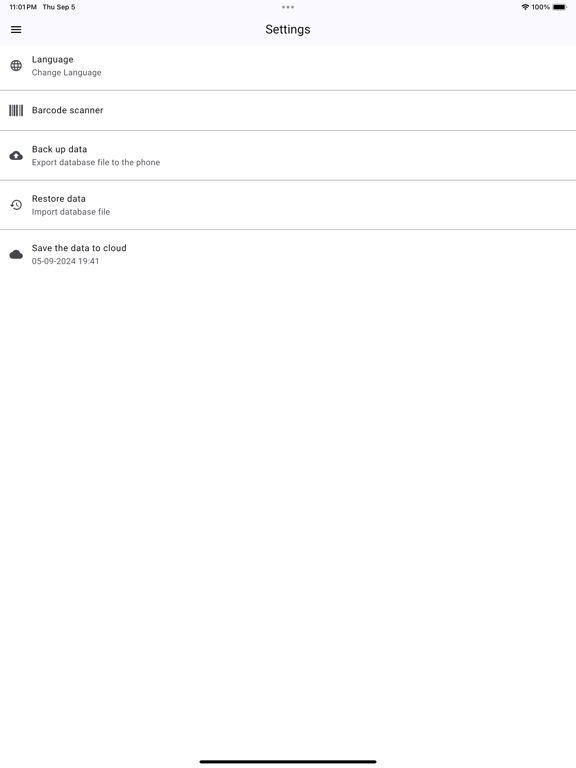Tap the last cloud sync timestamp
576x768 pixels.
[65, 261]
